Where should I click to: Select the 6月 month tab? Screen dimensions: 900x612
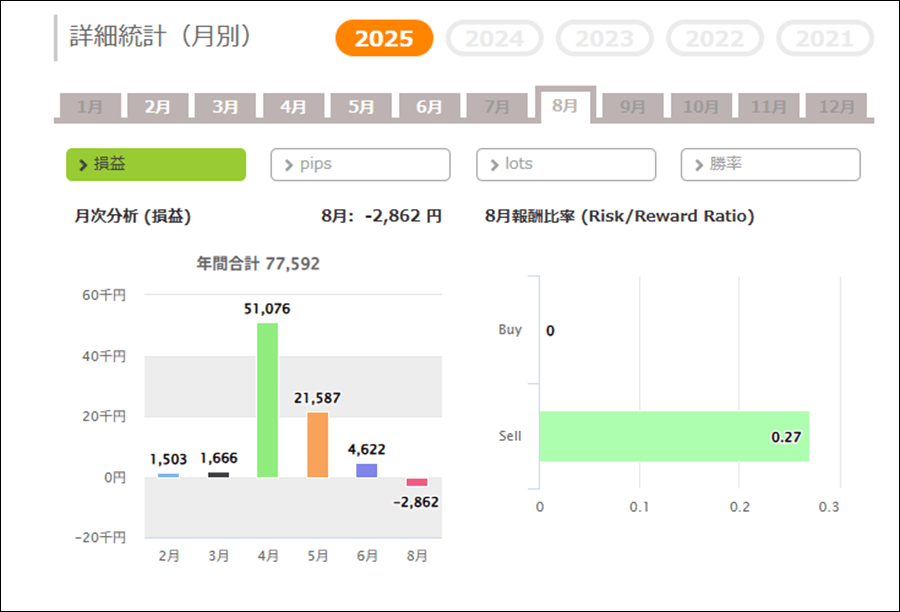(x=429, y=107)
